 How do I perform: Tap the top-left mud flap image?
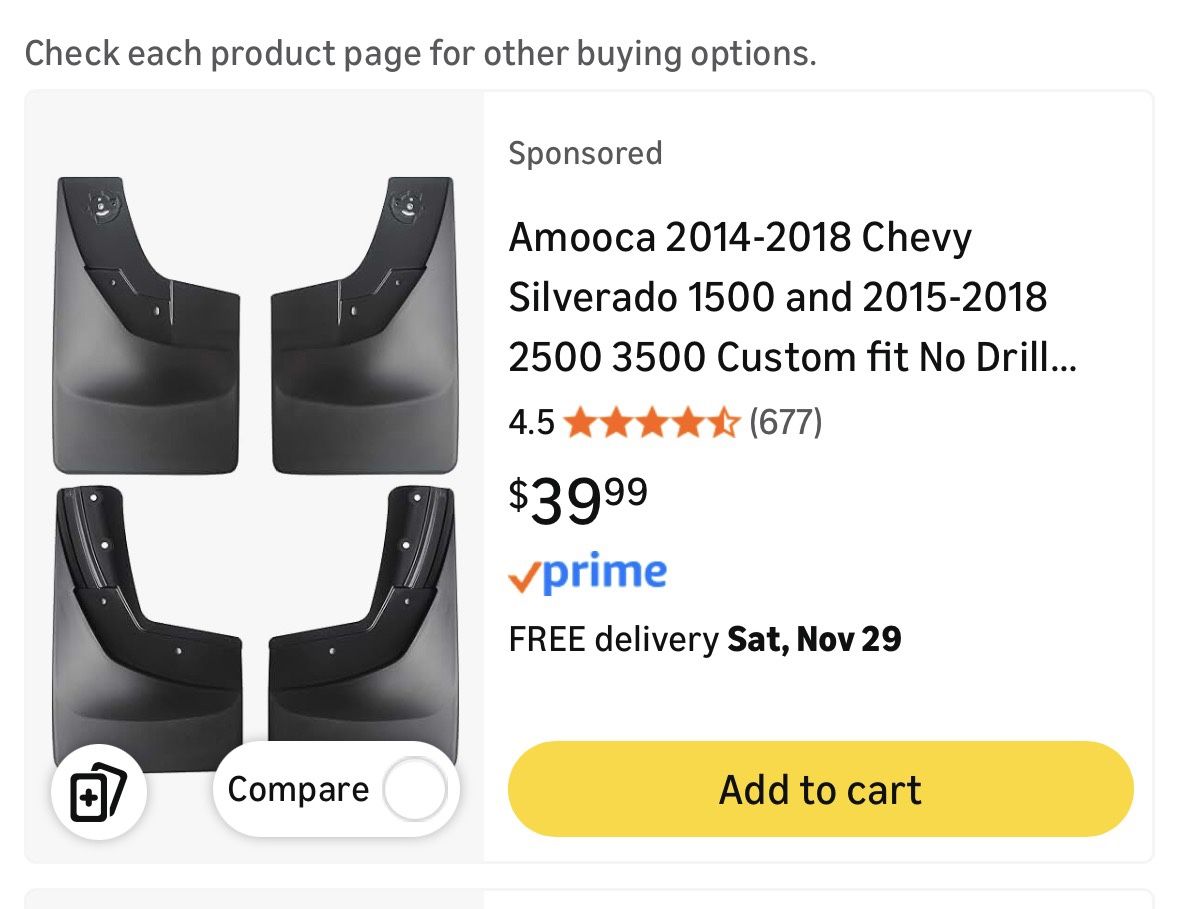click(x=146, y=325)
